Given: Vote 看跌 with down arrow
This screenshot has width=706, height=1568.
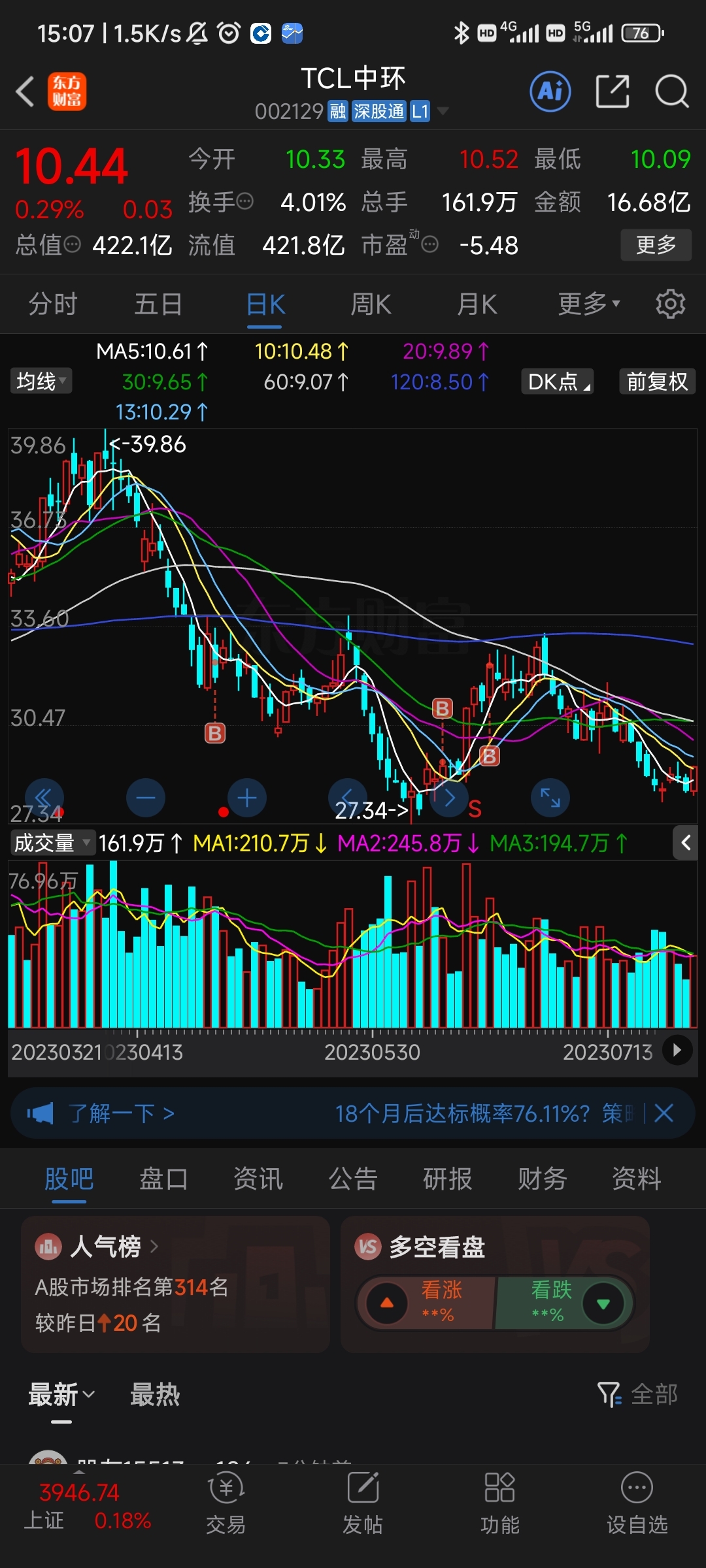Looking at the screenshot, I should 603,1303.
